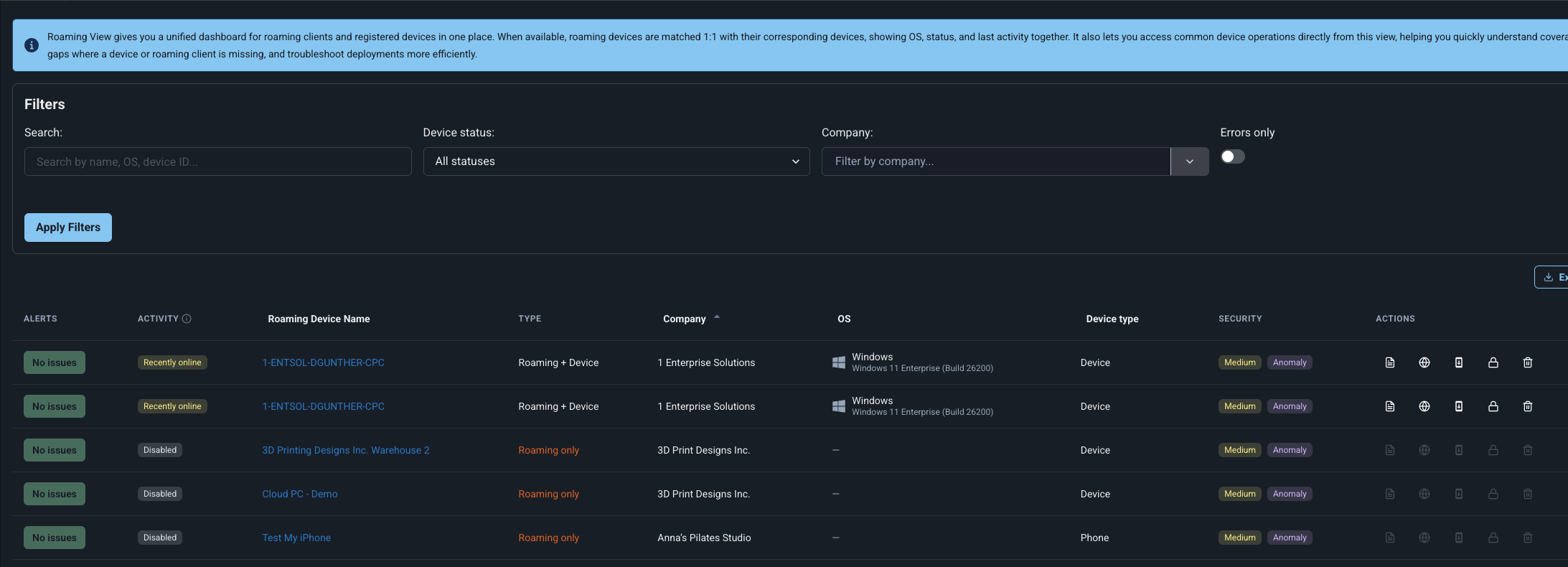Click device icon in second DGUNTHER-CPC row
The width and height of the screenshot is (1568, 567).
pyautogui.click(x=1459, y=406)
